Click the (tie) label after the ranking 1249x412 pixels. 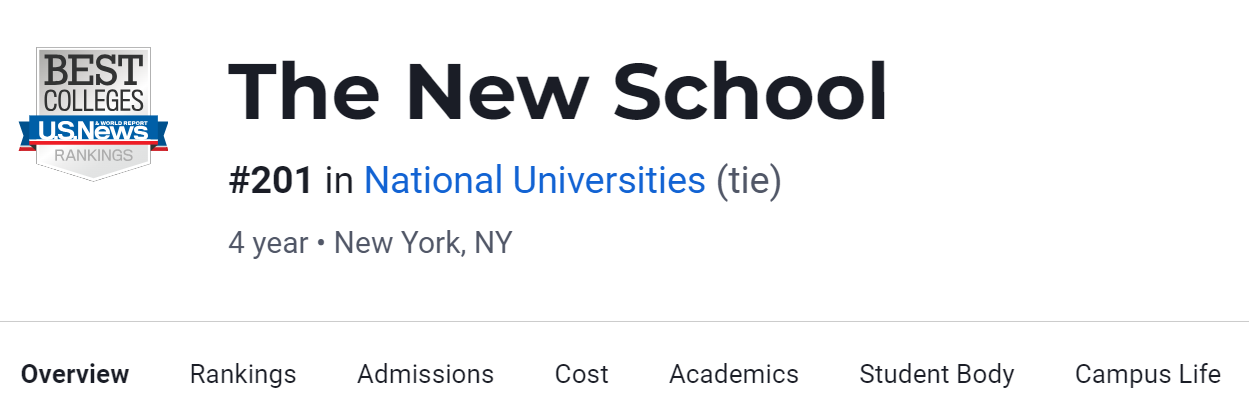(x=748, y=181)
